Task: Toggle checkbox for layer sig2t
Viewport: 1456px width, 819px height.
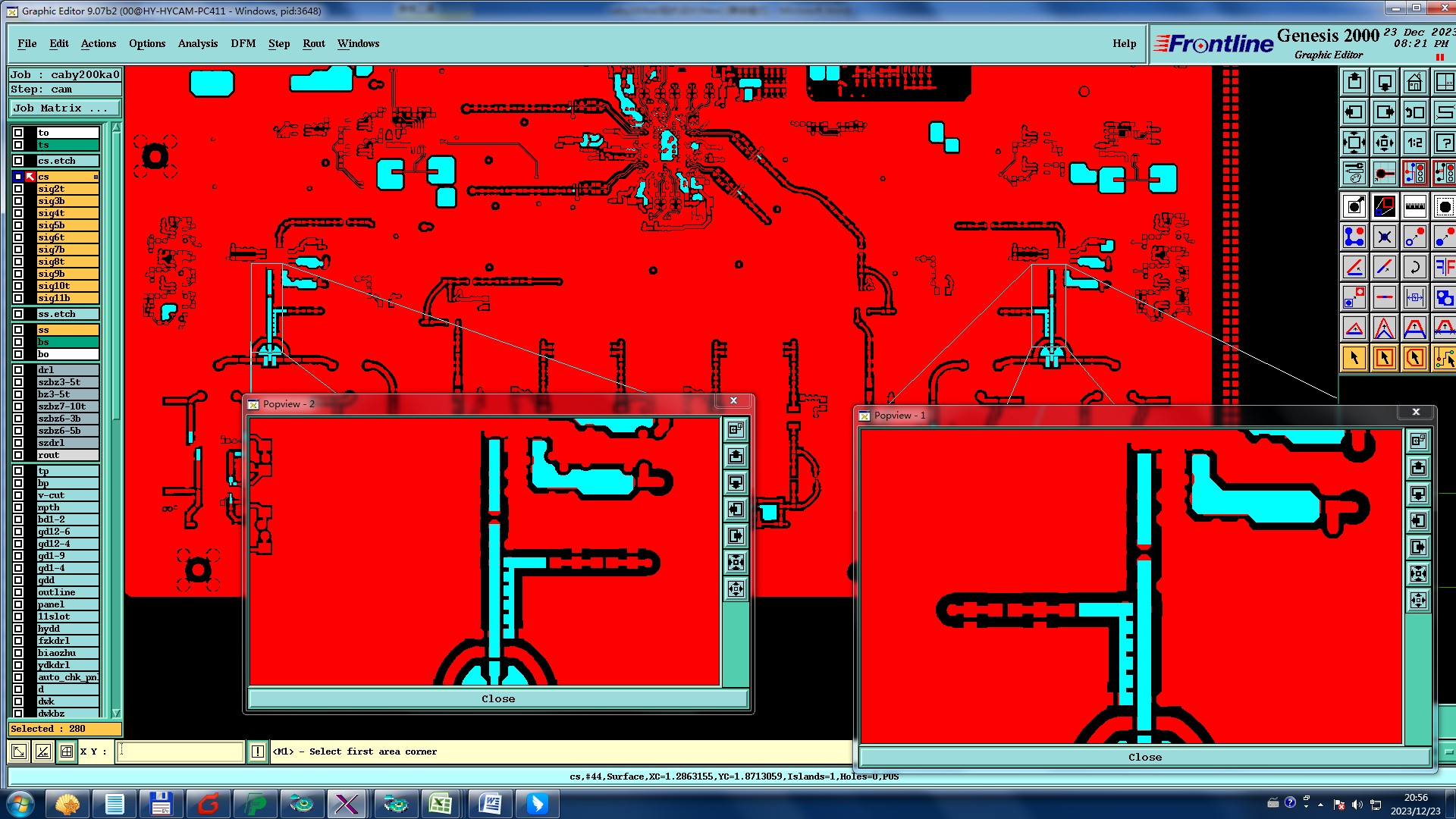Action: (18, 189)
